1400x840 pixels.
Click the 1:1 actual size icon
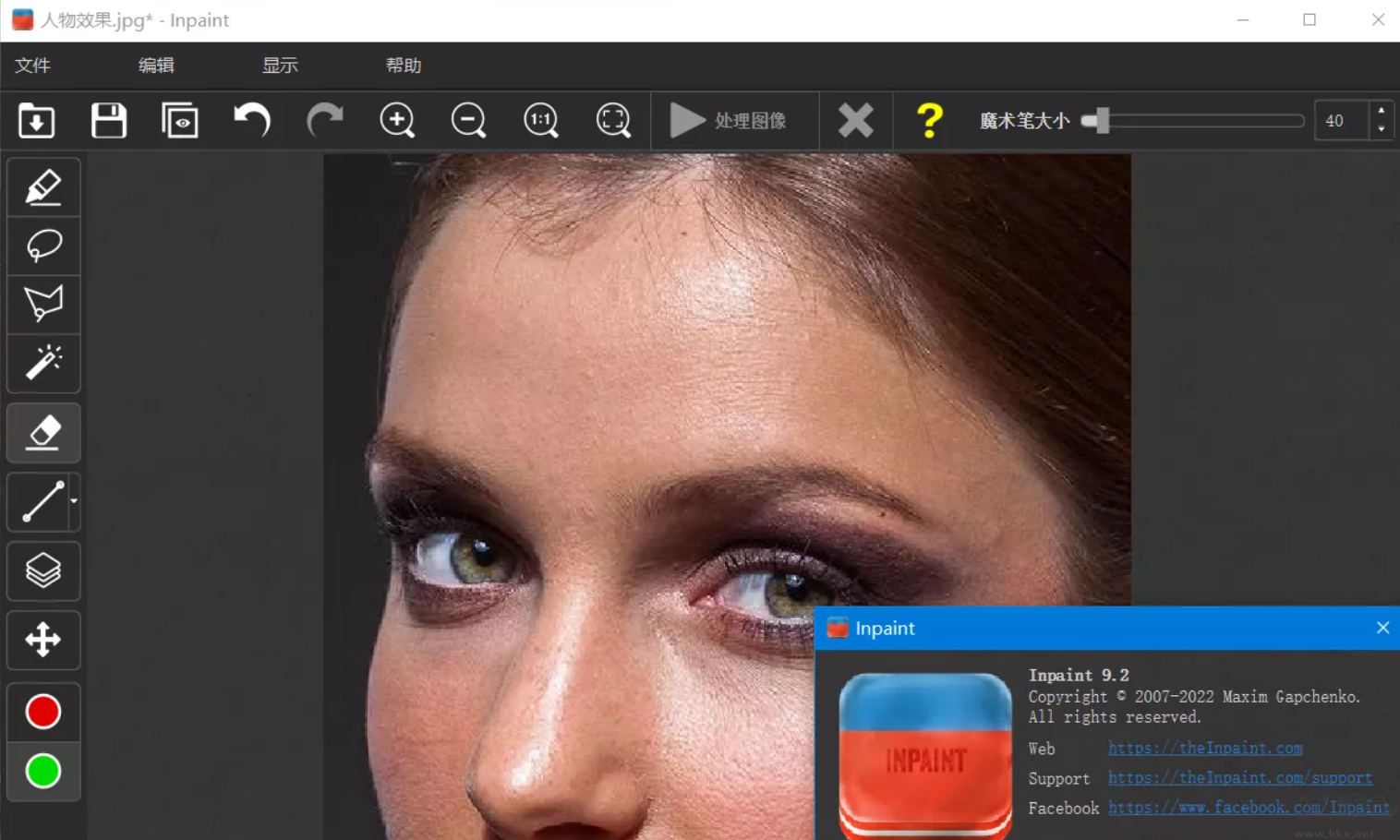point(540,120)
